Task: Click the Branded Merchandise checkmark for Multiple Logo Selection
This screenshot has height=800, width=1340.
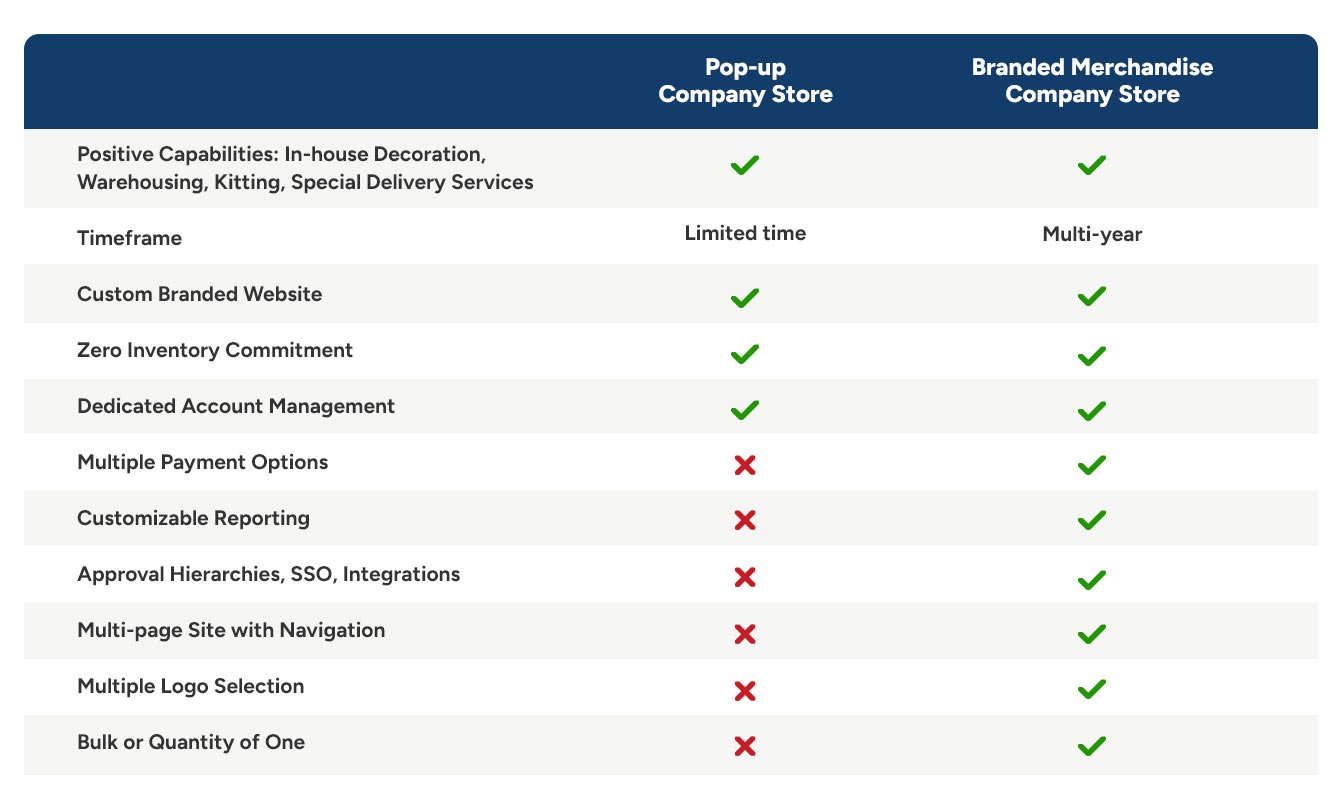Action: (x=1092, y=689)
